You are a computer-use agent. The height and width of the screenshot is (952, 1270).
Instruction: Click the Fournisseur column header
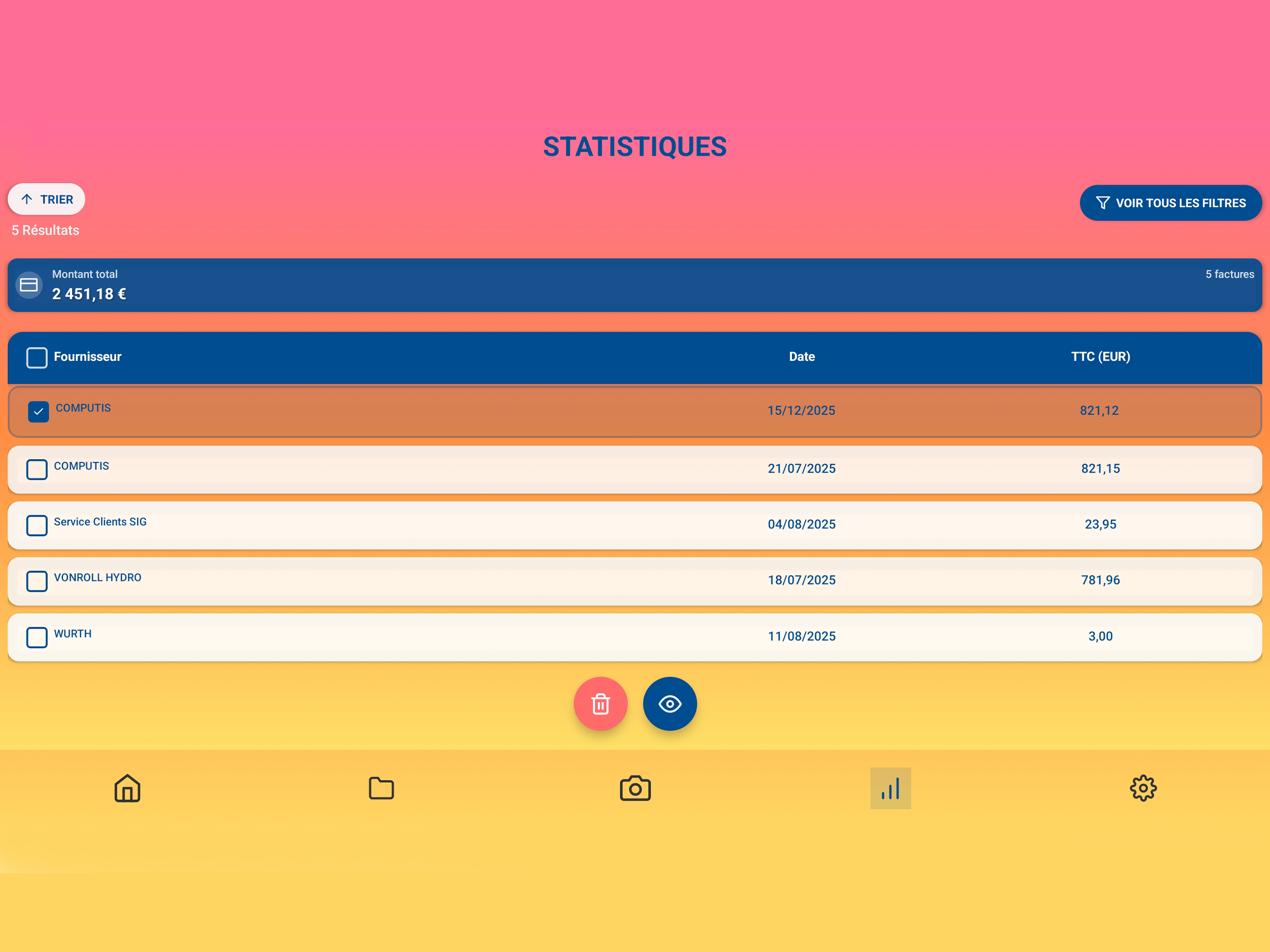(x=87, y=357)
